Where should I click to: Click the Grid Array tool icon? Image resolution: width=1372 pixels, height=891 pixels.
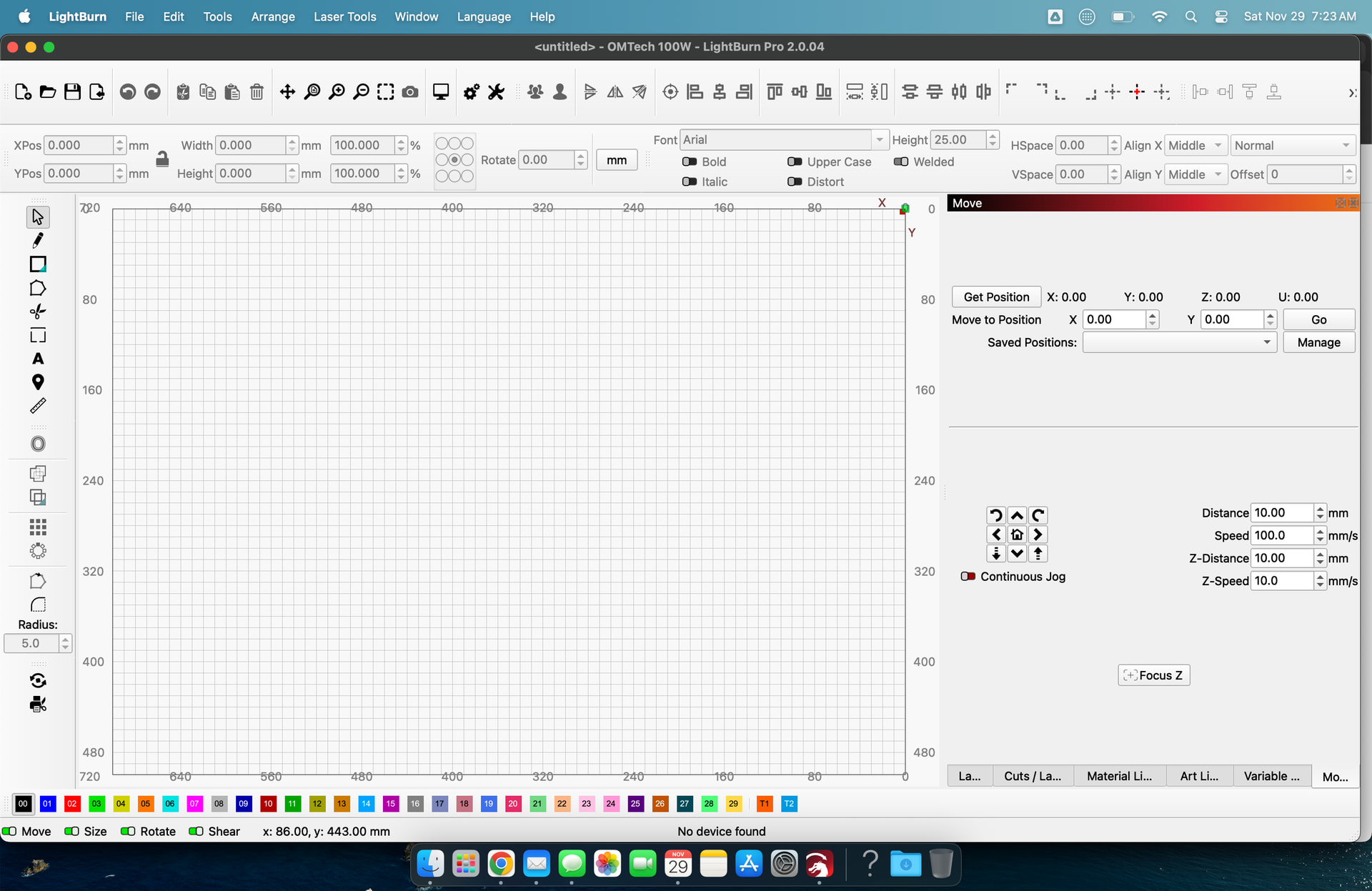tap(38, 527)
